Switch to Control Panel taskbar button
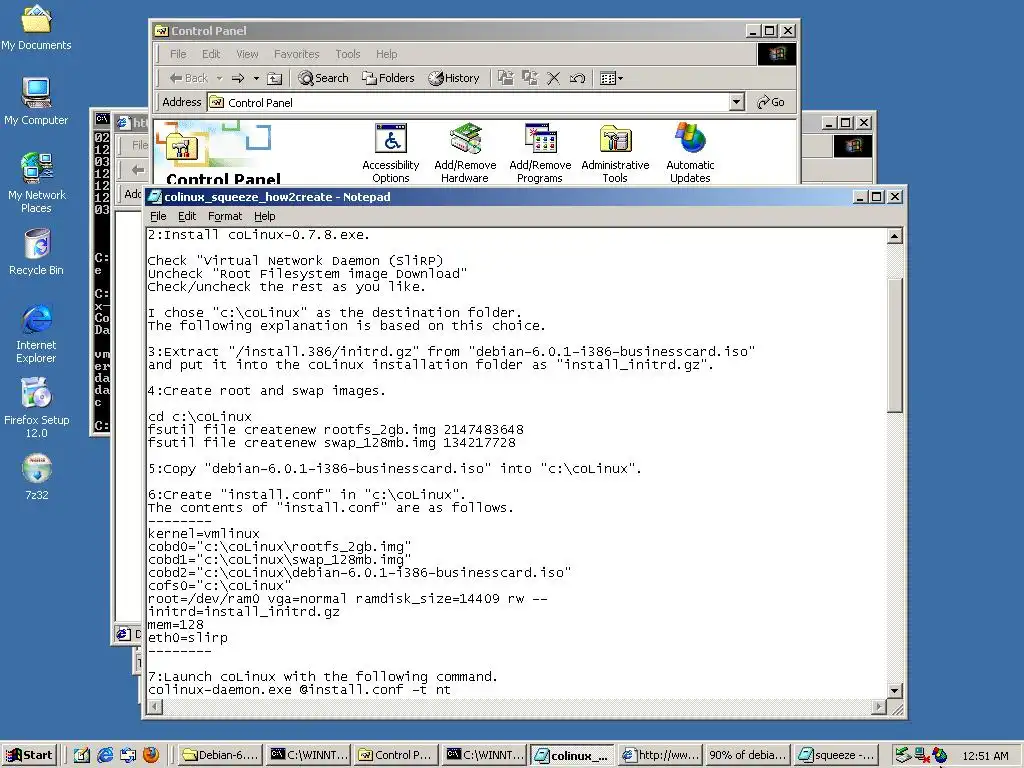Image resolution: width=1024 pixels, height=768 pixels. click(x=396, y=755)
